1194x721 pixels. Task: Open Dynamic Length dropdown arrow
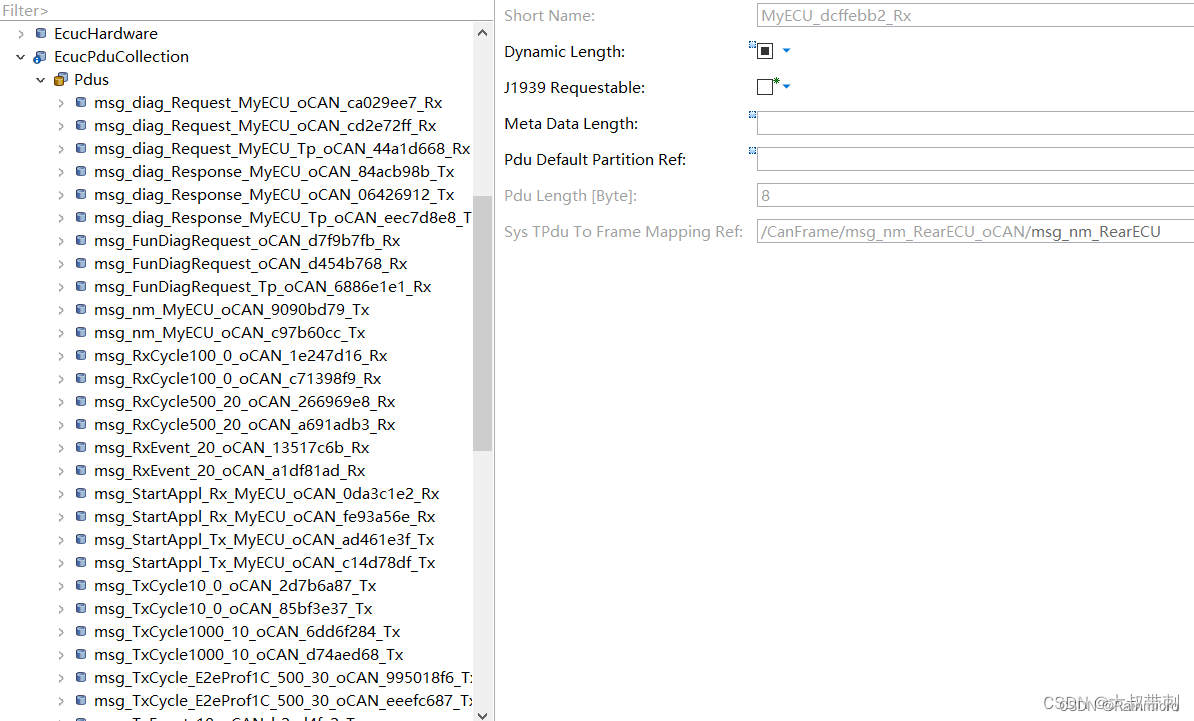(x=787, y=51)
